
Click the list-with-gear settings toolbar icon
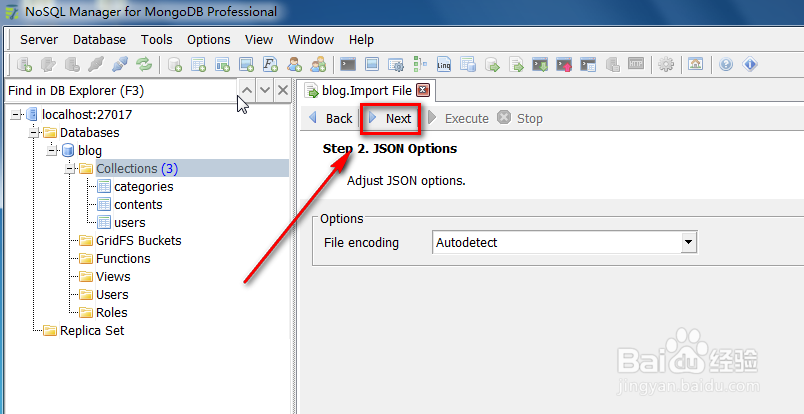click(396, 64)
